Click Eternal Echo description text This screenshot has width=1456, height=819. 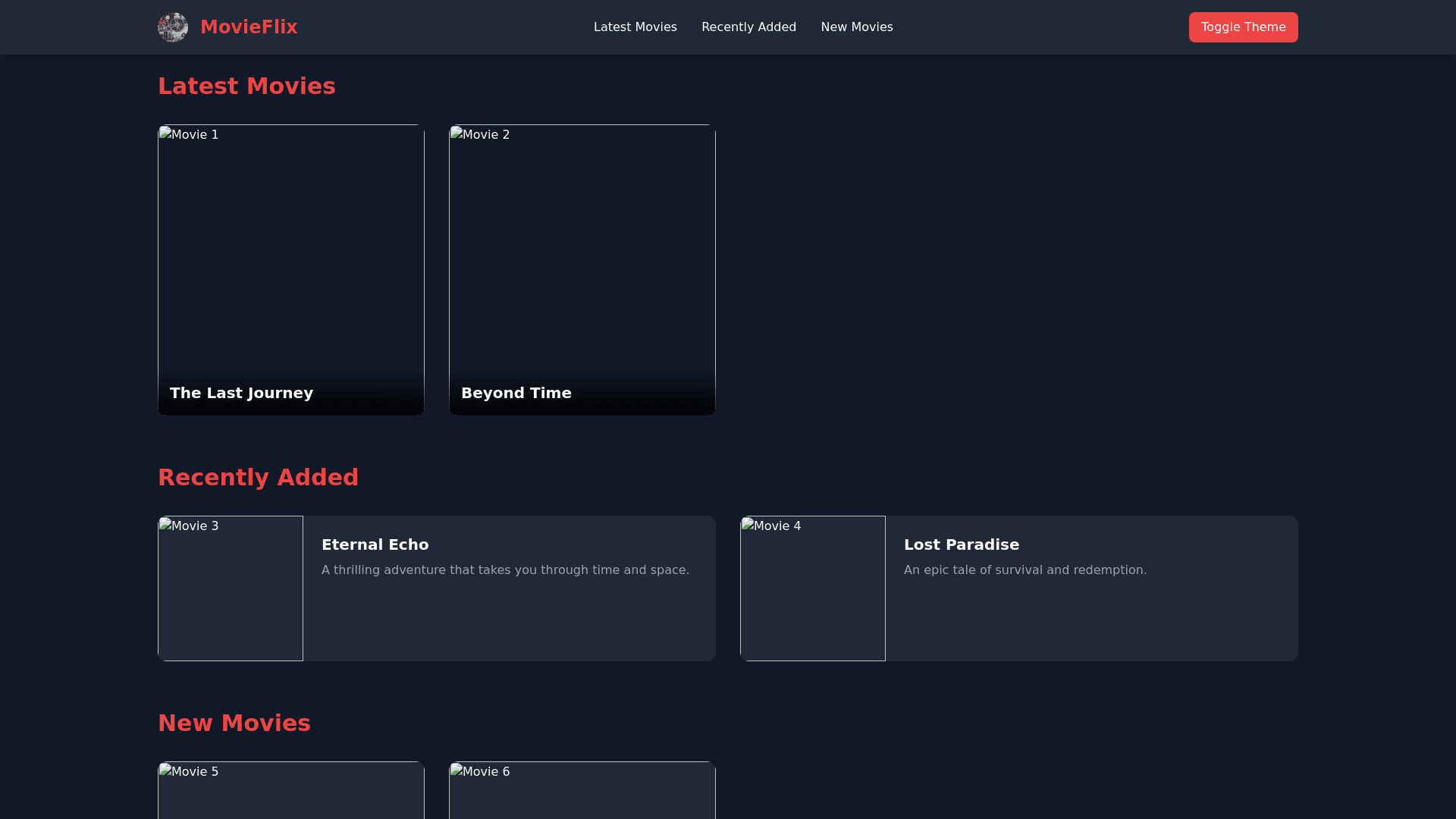coord(505,570)
